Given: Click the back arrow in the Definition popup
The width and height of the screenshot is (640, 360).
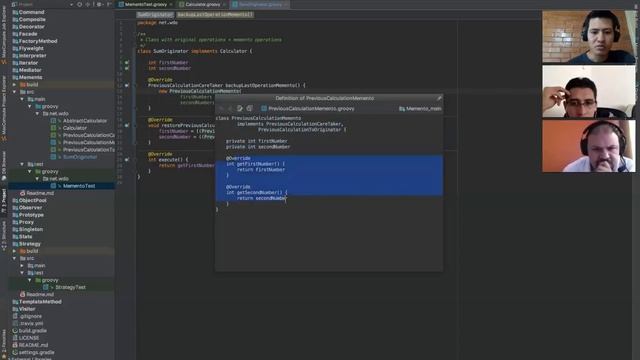Looking at the screenshot, I should point(222,108).
